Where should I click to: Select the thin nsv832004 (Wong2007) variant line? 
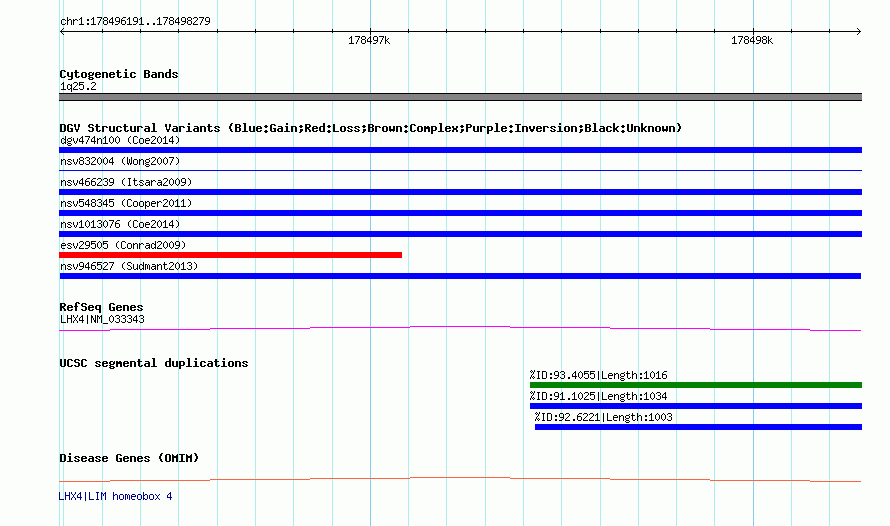460,170
